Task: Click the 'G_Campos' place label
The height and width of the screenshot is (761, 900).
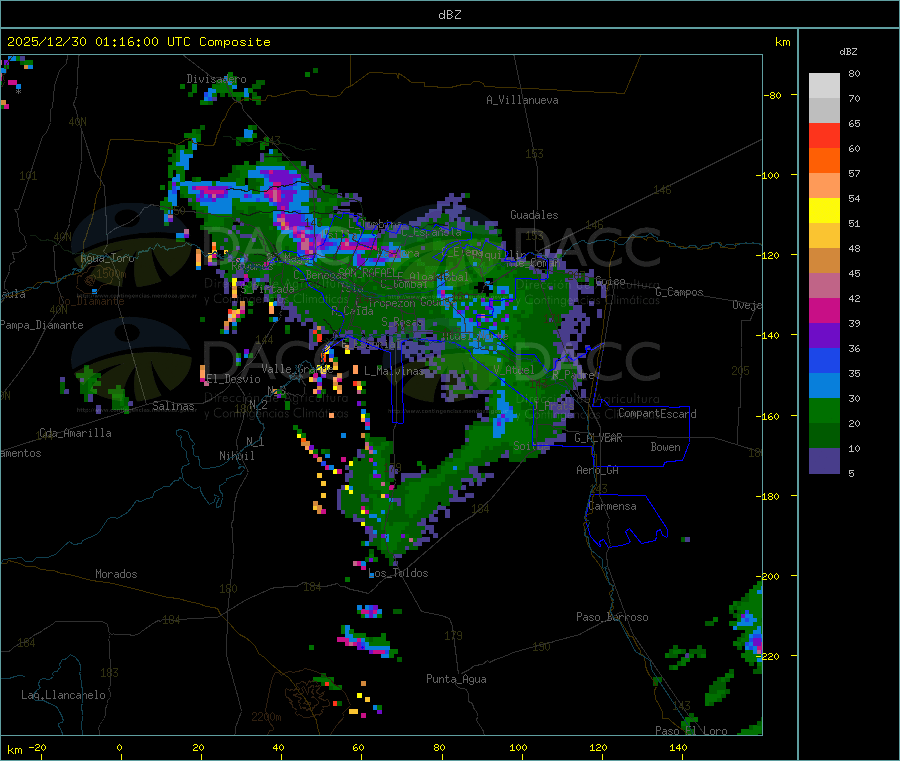Action: point(679,292)
